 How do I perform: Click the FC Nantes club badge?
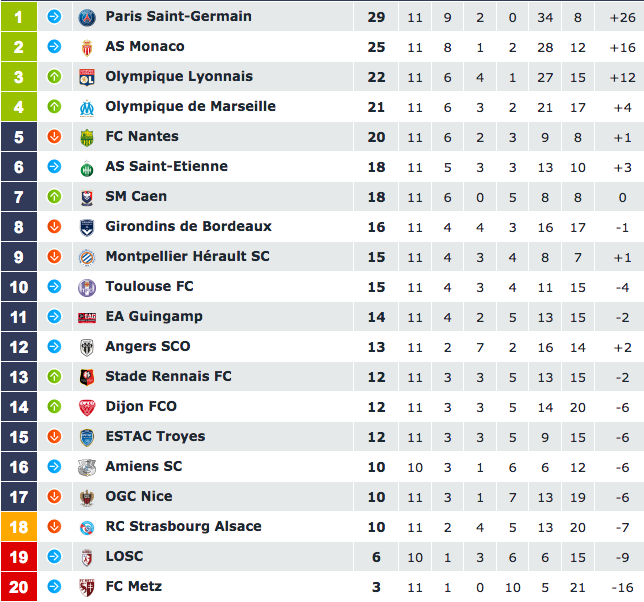coord(87,137)
